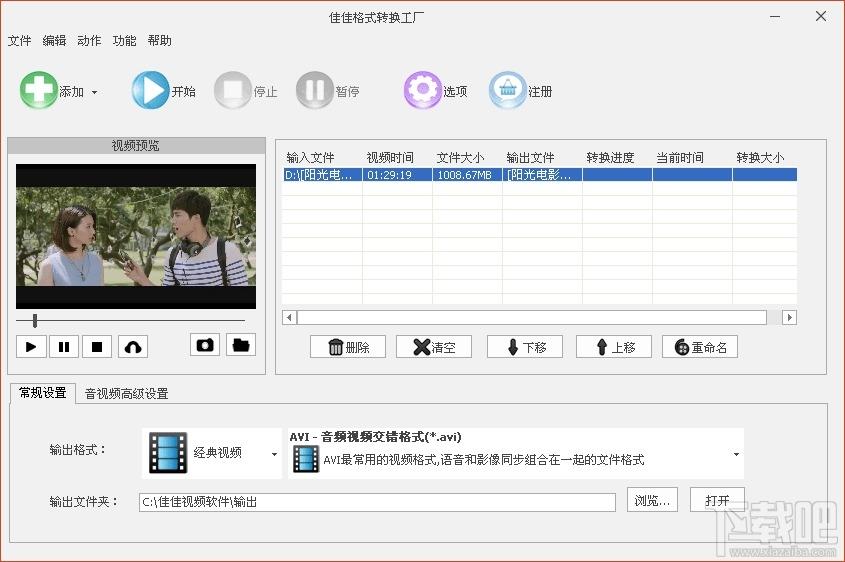Open options via the purple 选项 gear icon

[x=422, y=90]
